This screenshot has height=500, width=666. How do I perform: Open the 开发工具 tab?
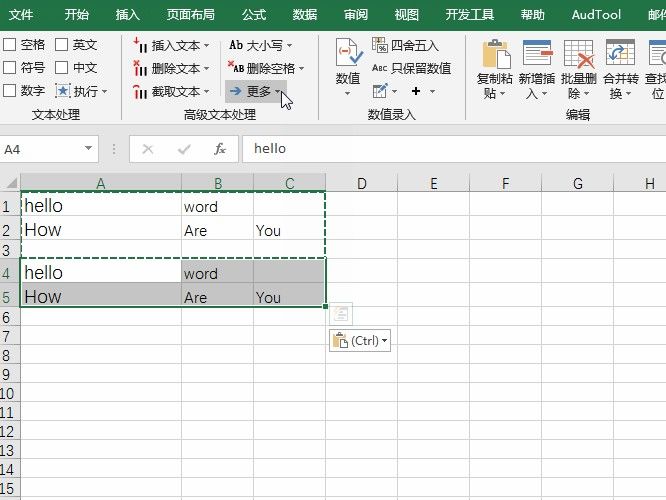click(x=470, y=15)
